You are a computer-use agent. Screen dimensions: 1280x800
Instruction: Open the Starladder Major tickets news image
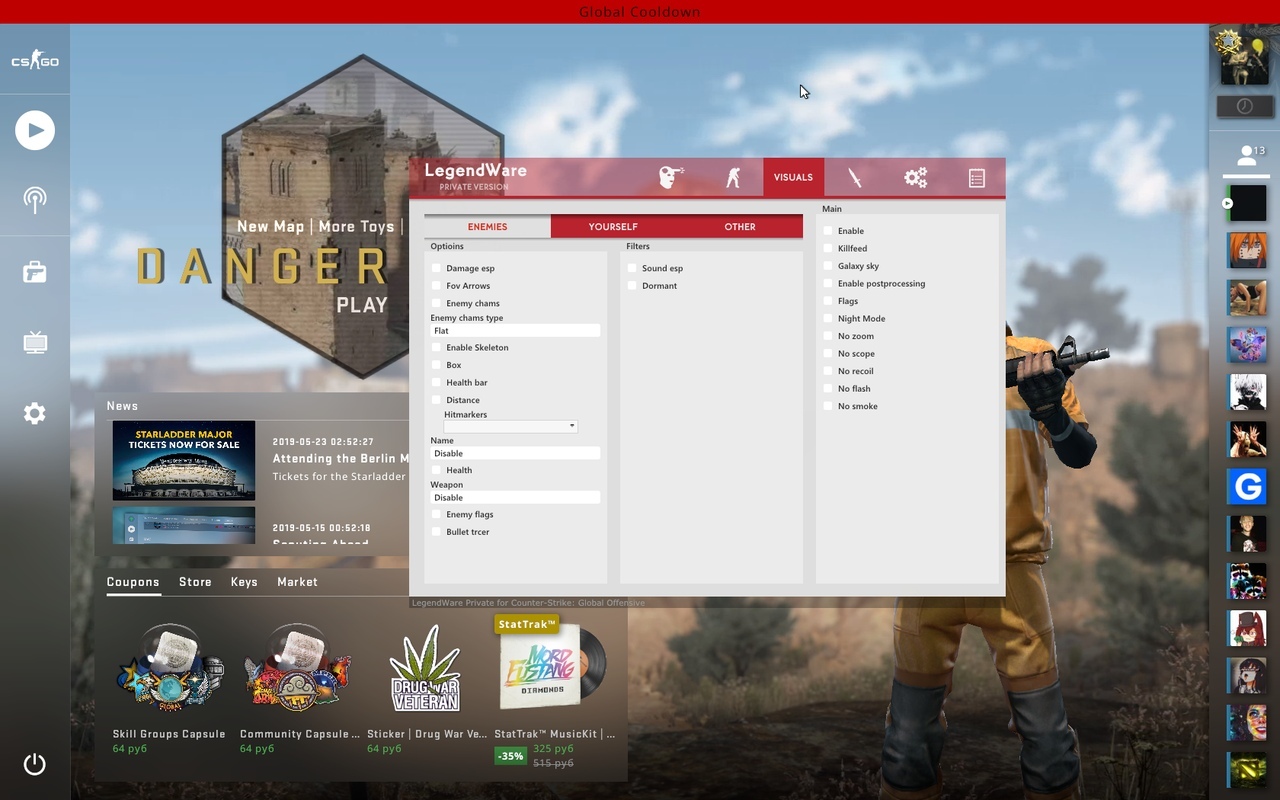[184, 460]
